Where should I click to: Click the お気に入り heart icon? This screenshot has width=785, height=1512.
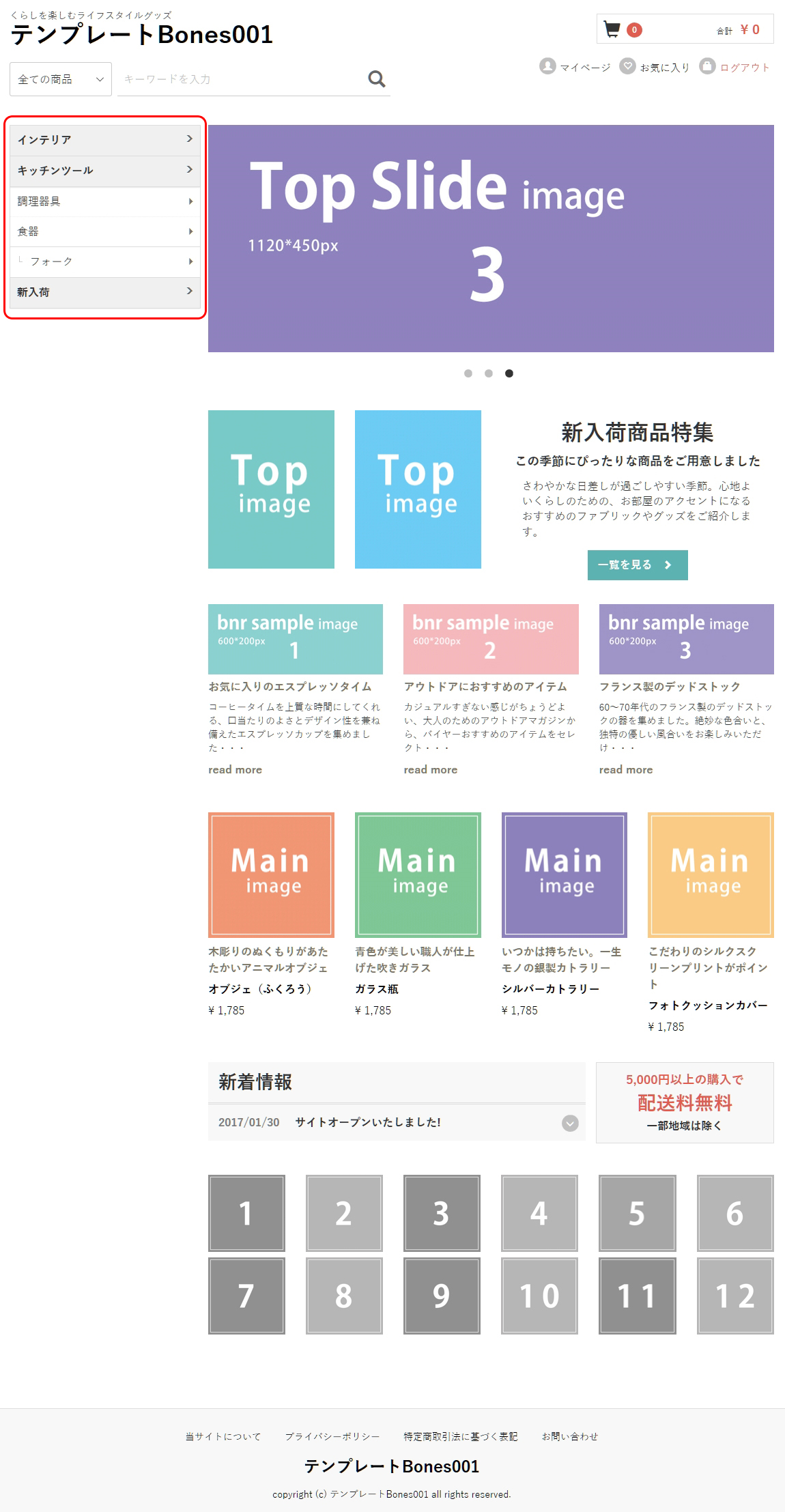pos(627,66)
